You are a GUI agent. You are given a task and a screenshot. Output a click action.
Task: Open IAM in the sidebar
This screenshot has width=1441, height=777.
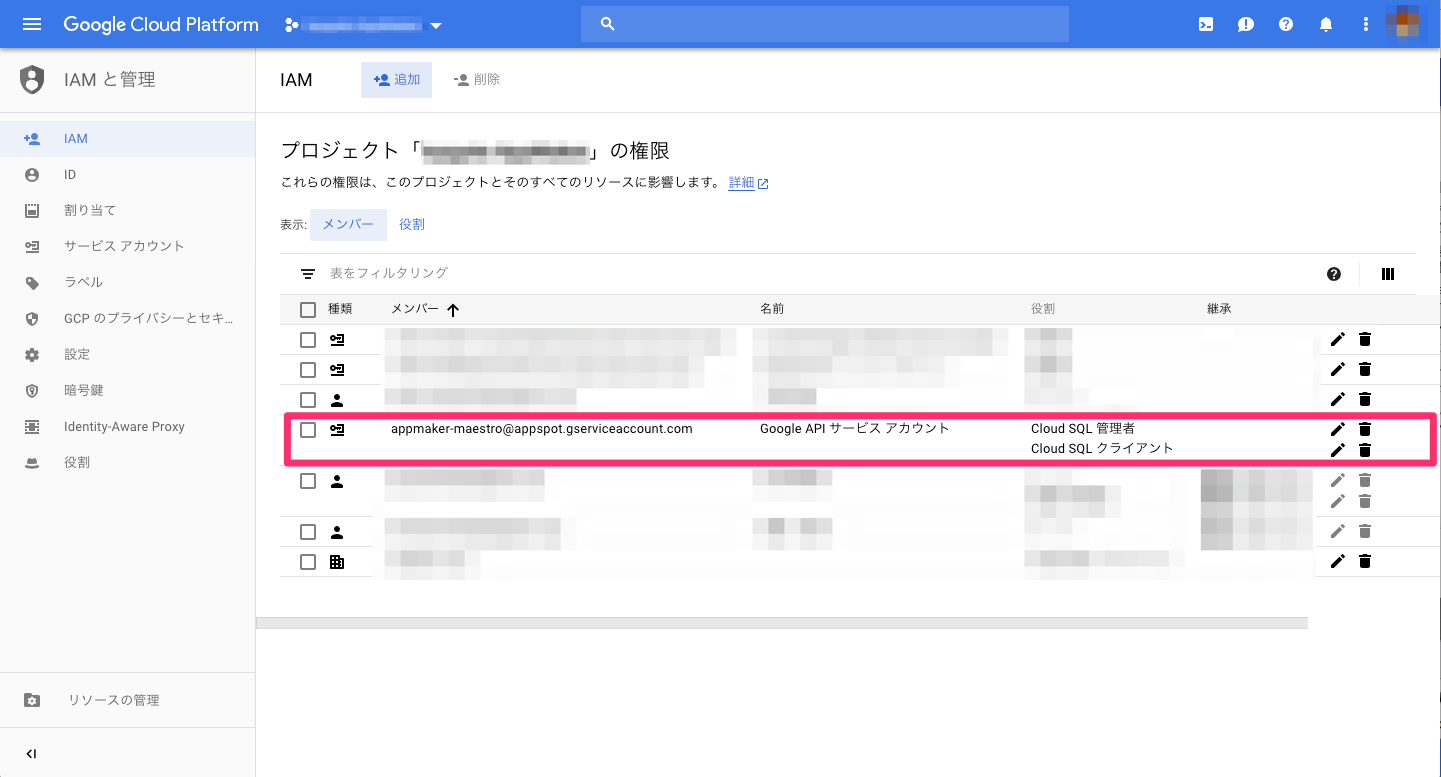tap(127, 139)
